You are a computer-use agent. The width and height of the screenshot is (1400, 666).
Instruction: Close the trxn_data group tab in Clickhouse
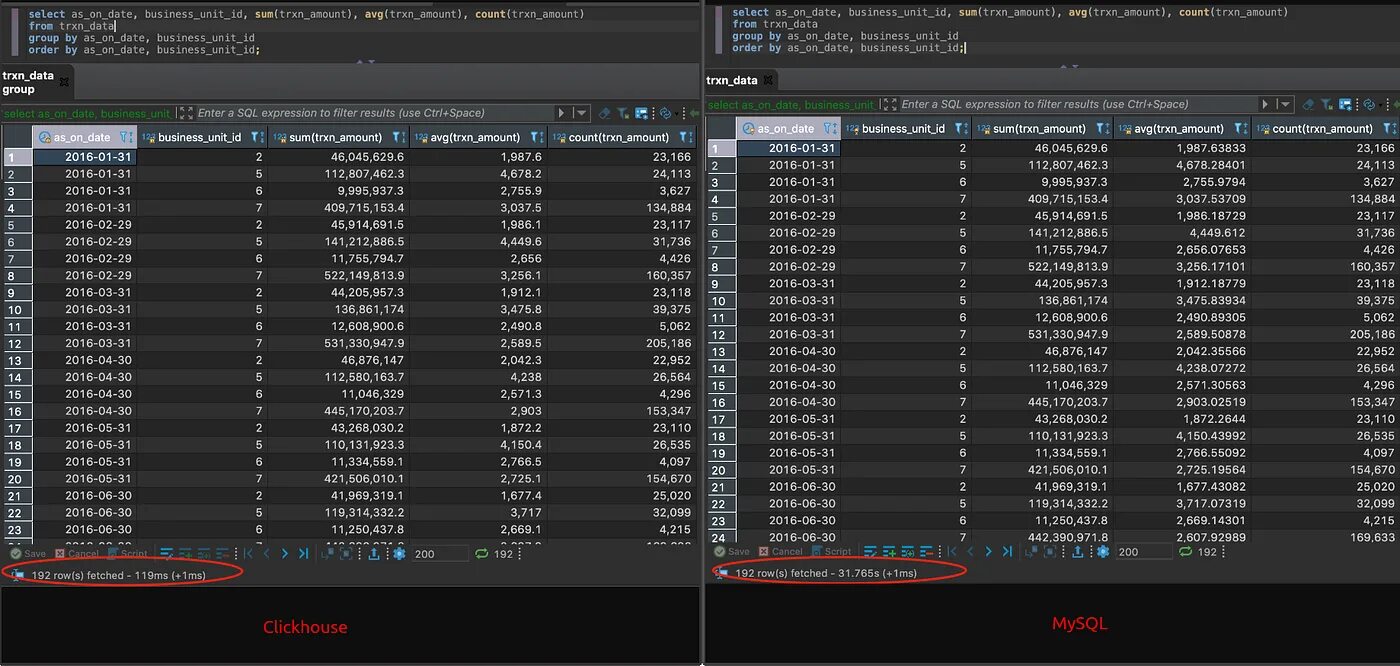pyautogui.click(x=64, y=82)
